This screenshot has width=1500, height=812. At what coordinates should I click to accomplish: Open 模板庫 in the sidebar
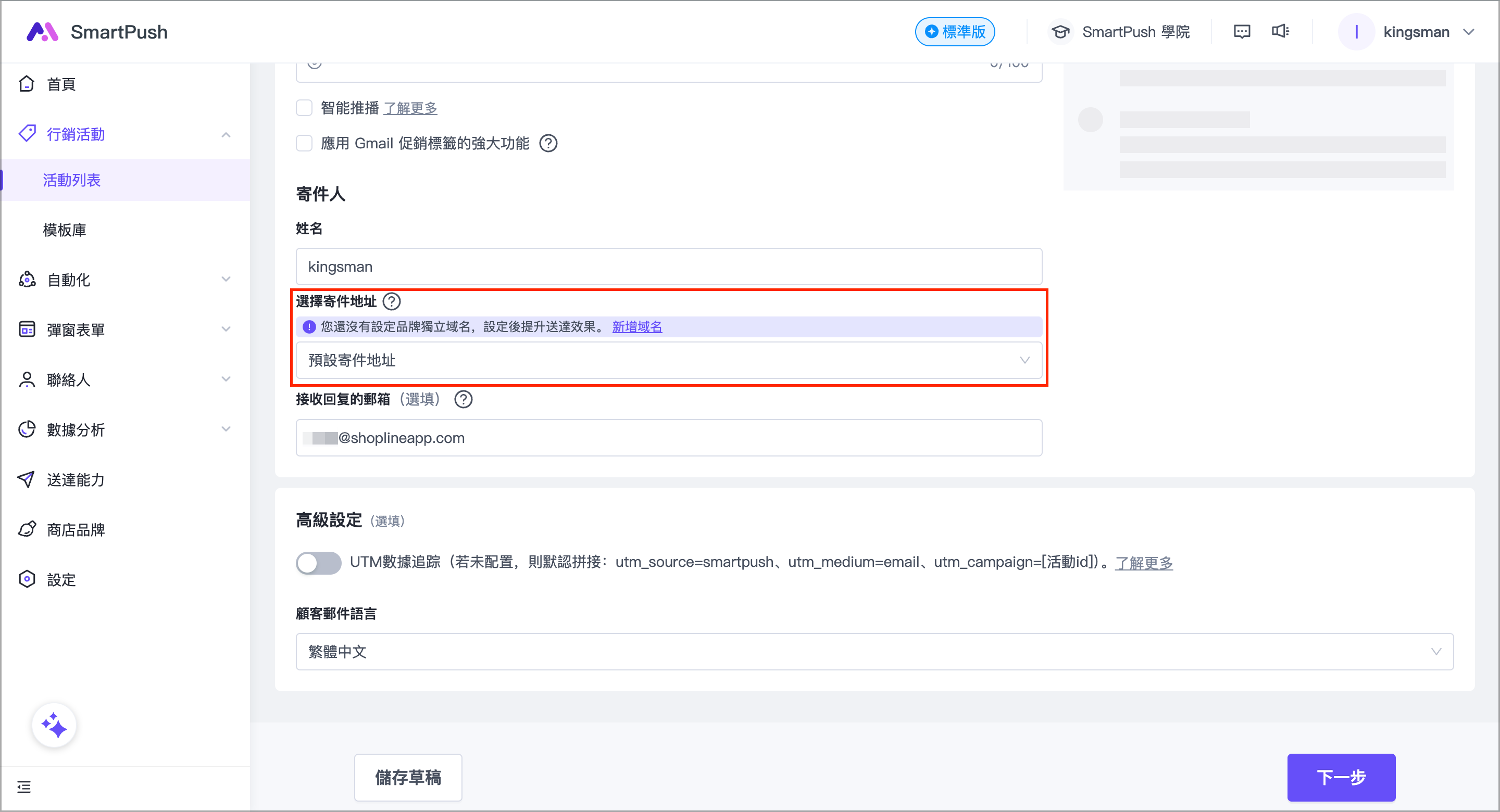click(x=65, y=230)
